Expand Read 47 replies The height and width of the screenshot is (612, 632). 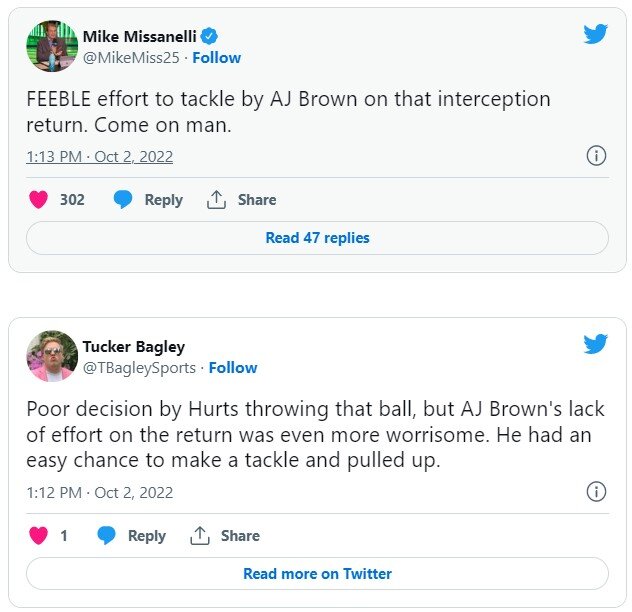(x=317, y=238)
